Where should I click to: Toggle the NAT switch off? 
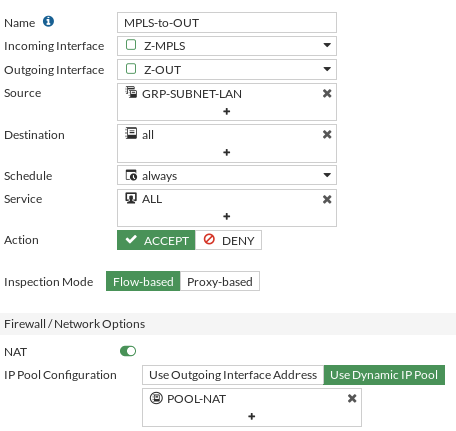pos(128,351)
